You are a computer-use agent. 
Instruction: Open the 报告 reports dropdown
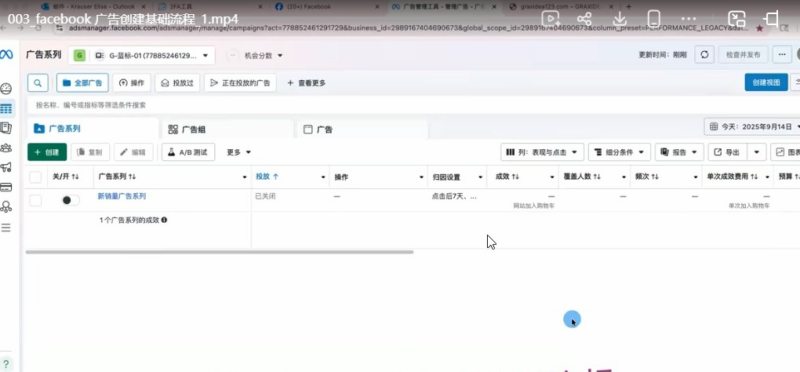pos(679,152)
